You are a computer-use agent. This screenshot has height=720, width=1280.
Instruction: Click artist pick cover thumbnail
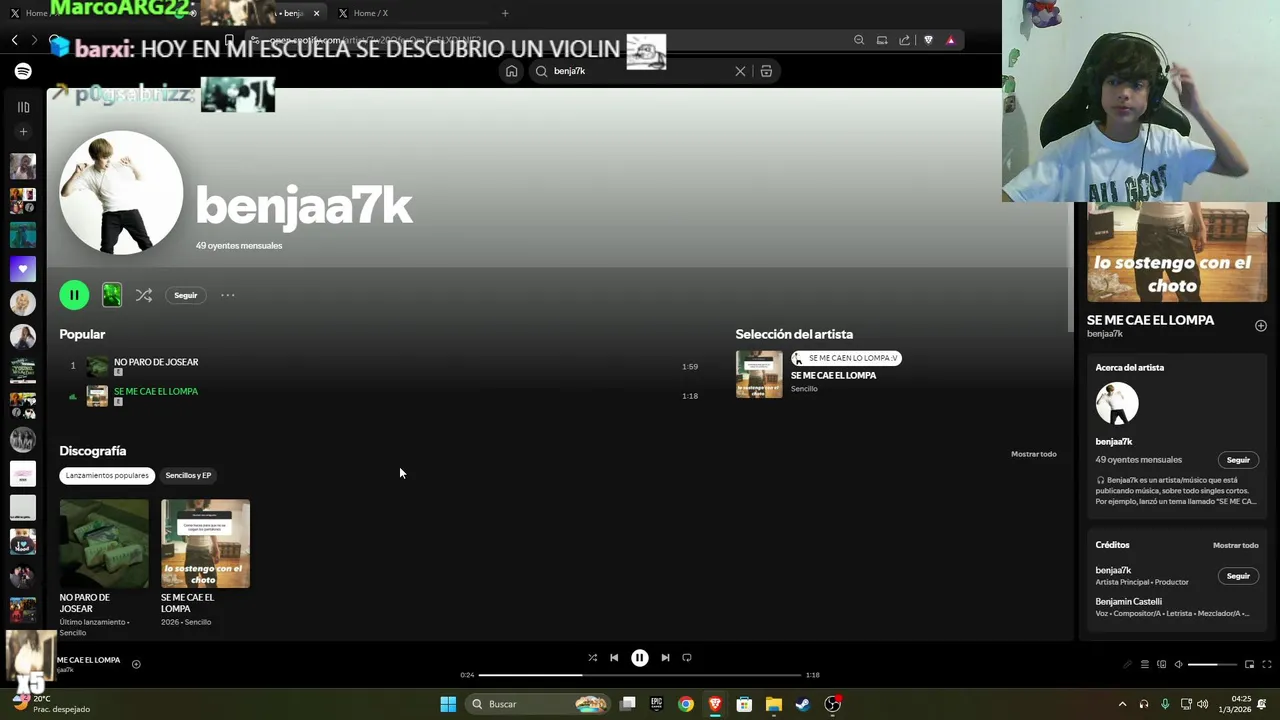[759, 374]
